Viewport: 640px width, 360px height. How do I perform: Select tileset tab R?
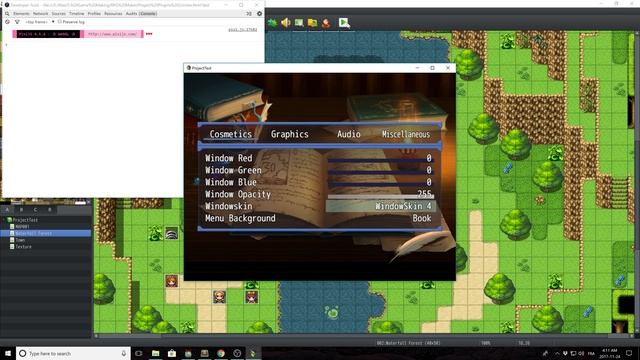coord(50,209)
